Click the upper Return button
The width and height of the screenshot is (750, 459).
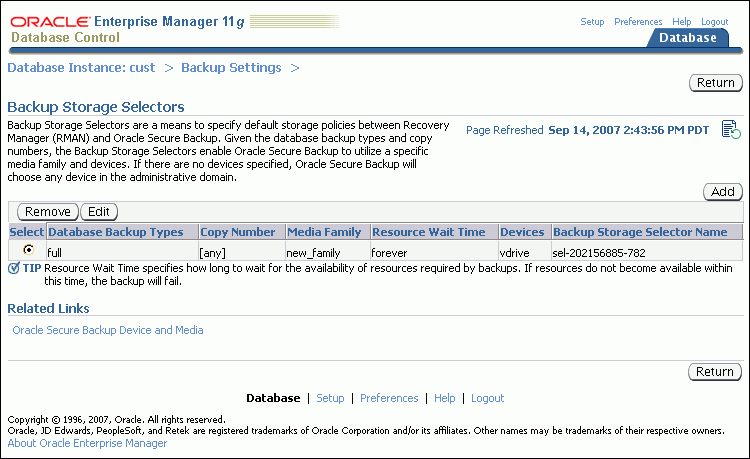click(716, 83)
